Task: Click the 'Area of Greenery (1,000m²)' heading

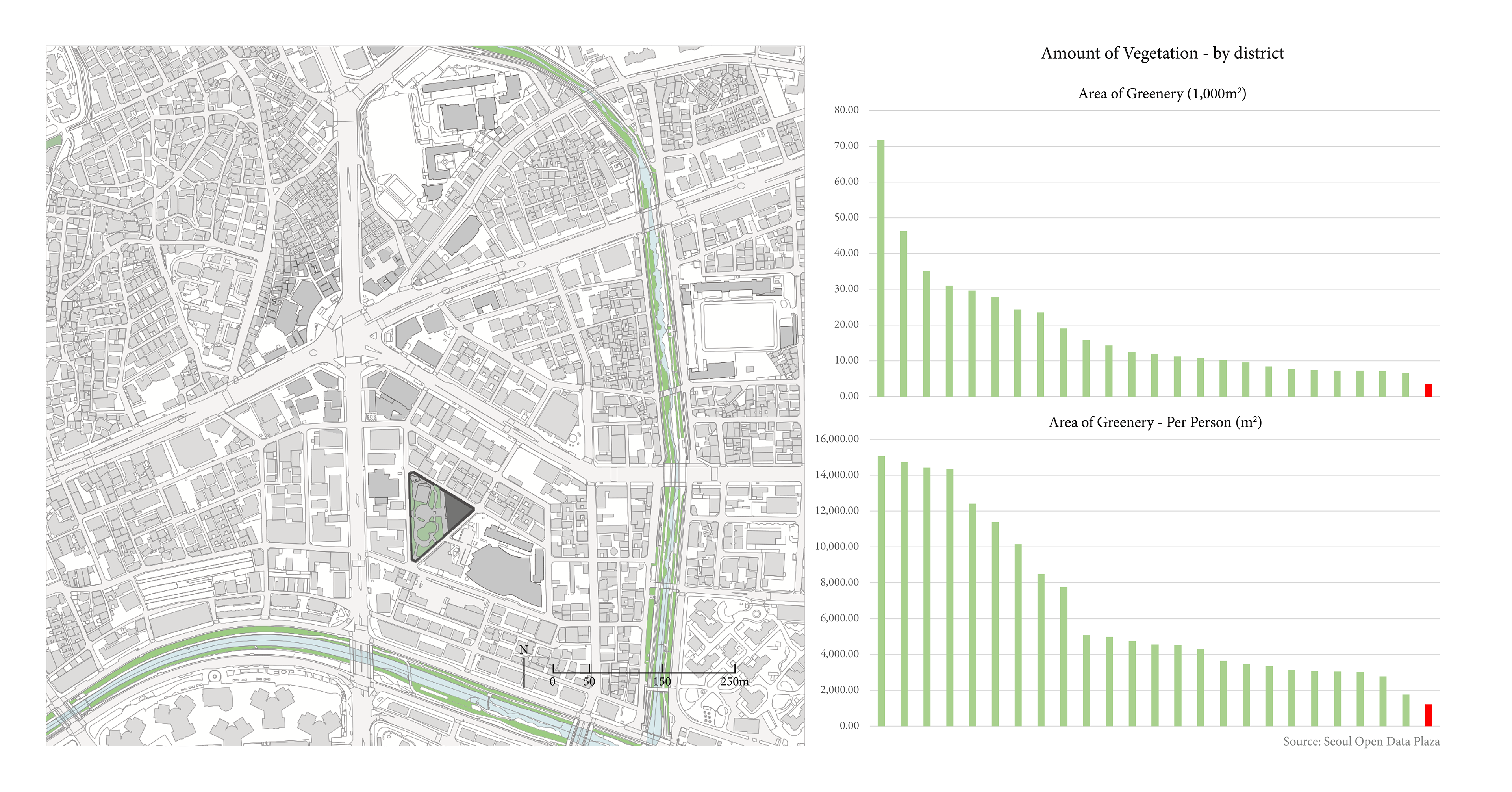Action: tap(1162, 94)
